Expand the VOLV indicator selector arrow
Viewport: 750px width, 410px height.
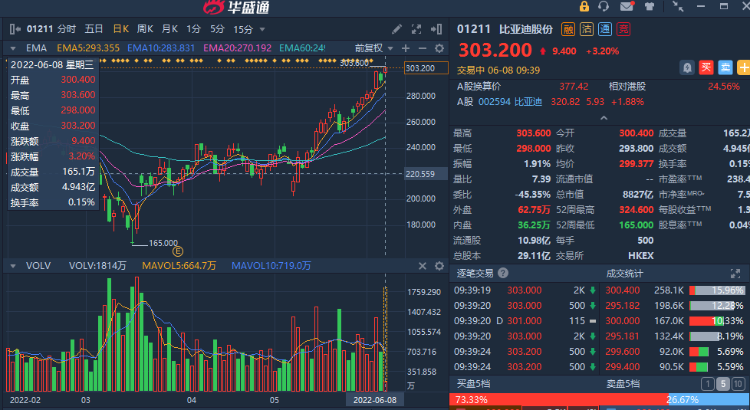coord(13,266)
